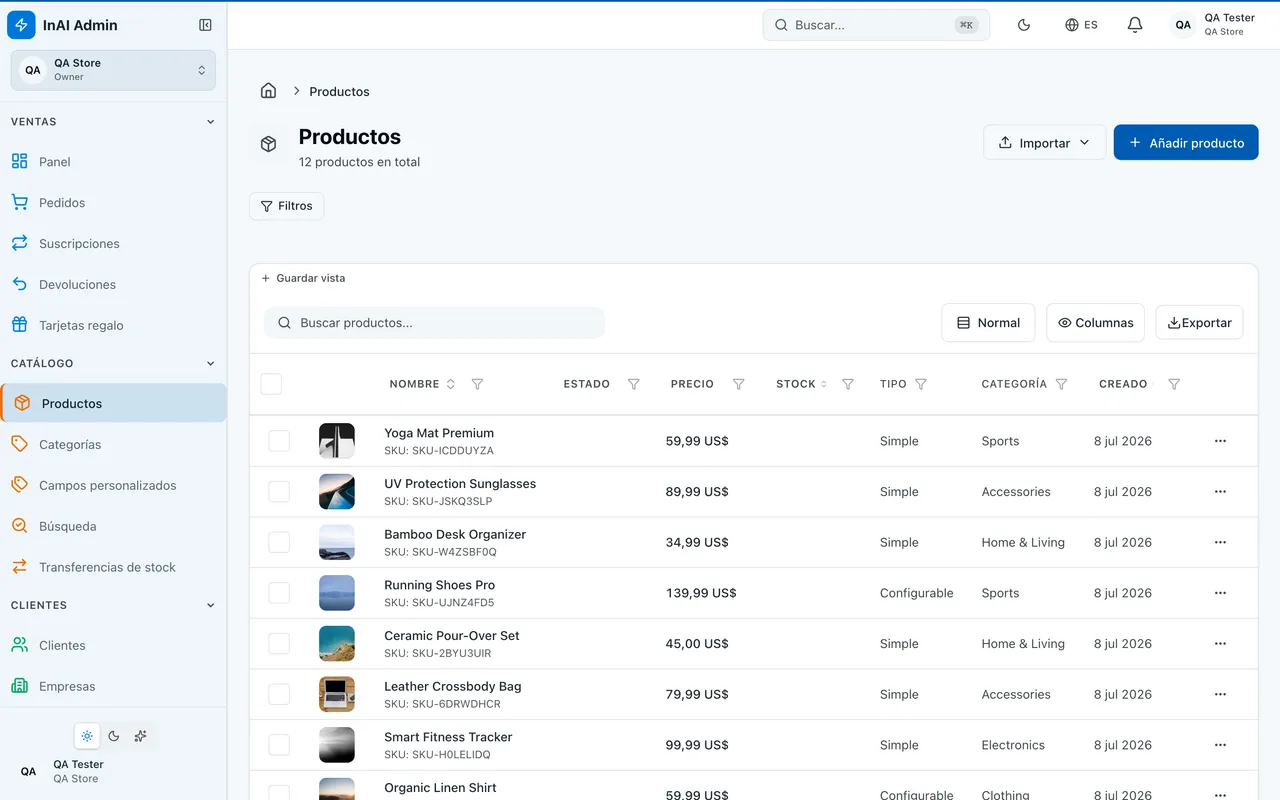This screenshot has height=800, width=1280.
Task: Check the Yoga Mat Premium row checkbox
Action: click(279, 441)
